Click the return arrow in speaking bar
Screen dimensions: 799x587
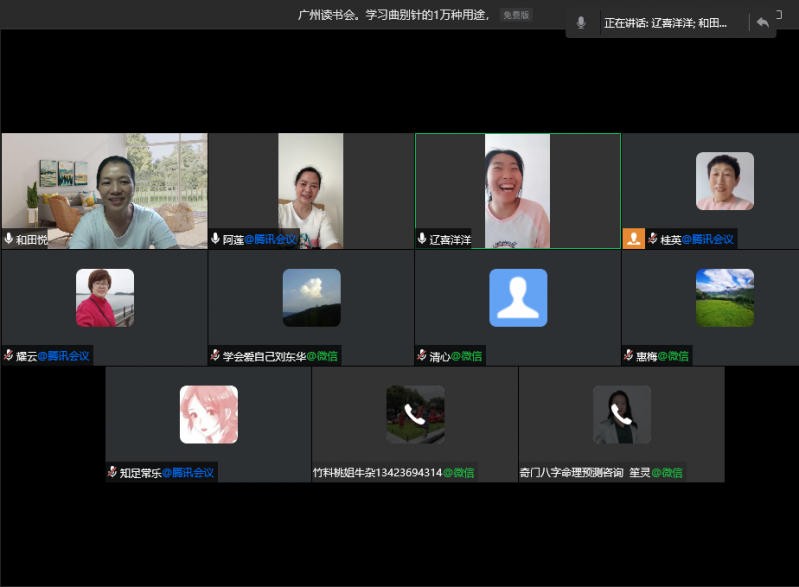pyautogui.click(x=762, y=22)
